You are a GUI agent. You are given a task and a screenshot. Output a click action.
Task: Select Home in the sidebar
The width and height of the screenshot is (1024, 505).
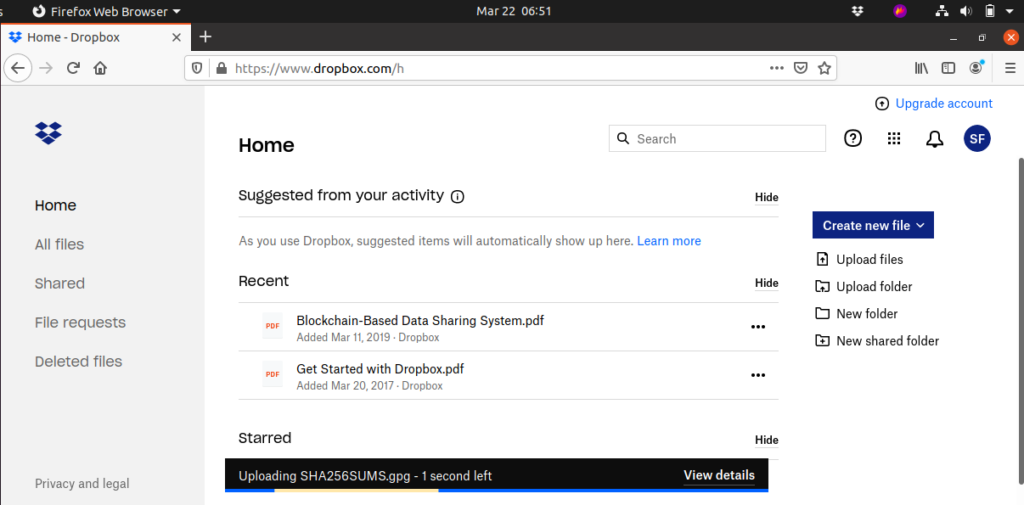pyautogui.click(x=56, y=205)
